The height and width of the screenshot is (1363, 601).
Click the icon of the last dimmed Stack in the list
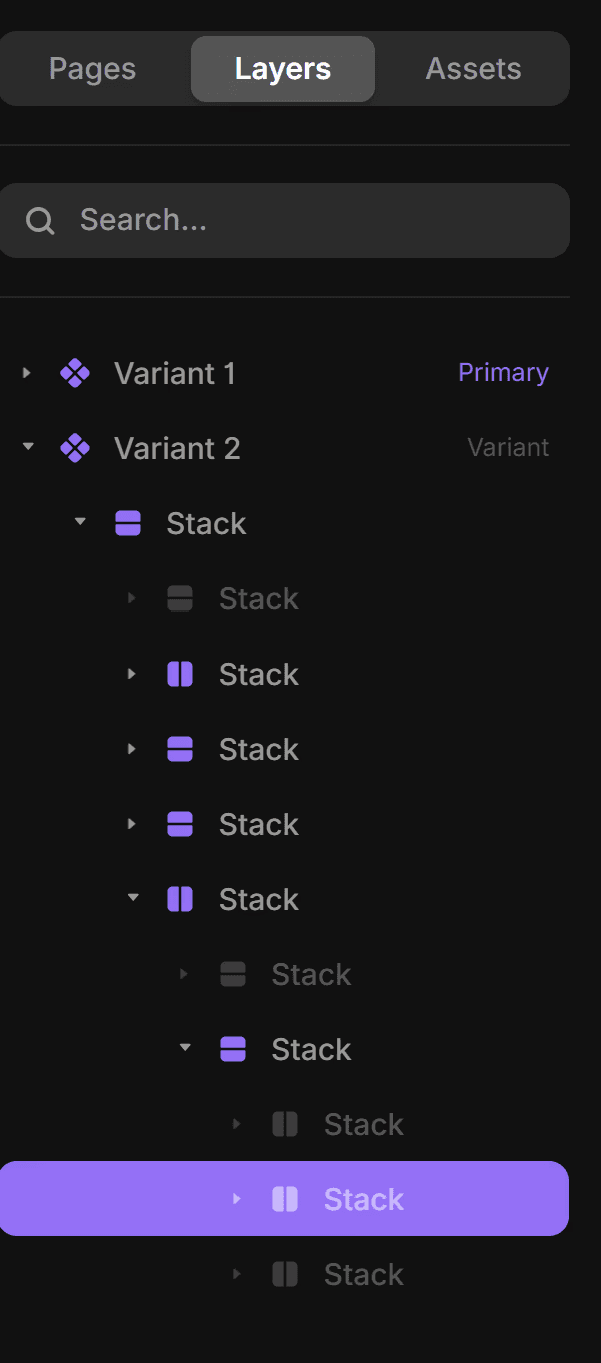pos(285,1274)
